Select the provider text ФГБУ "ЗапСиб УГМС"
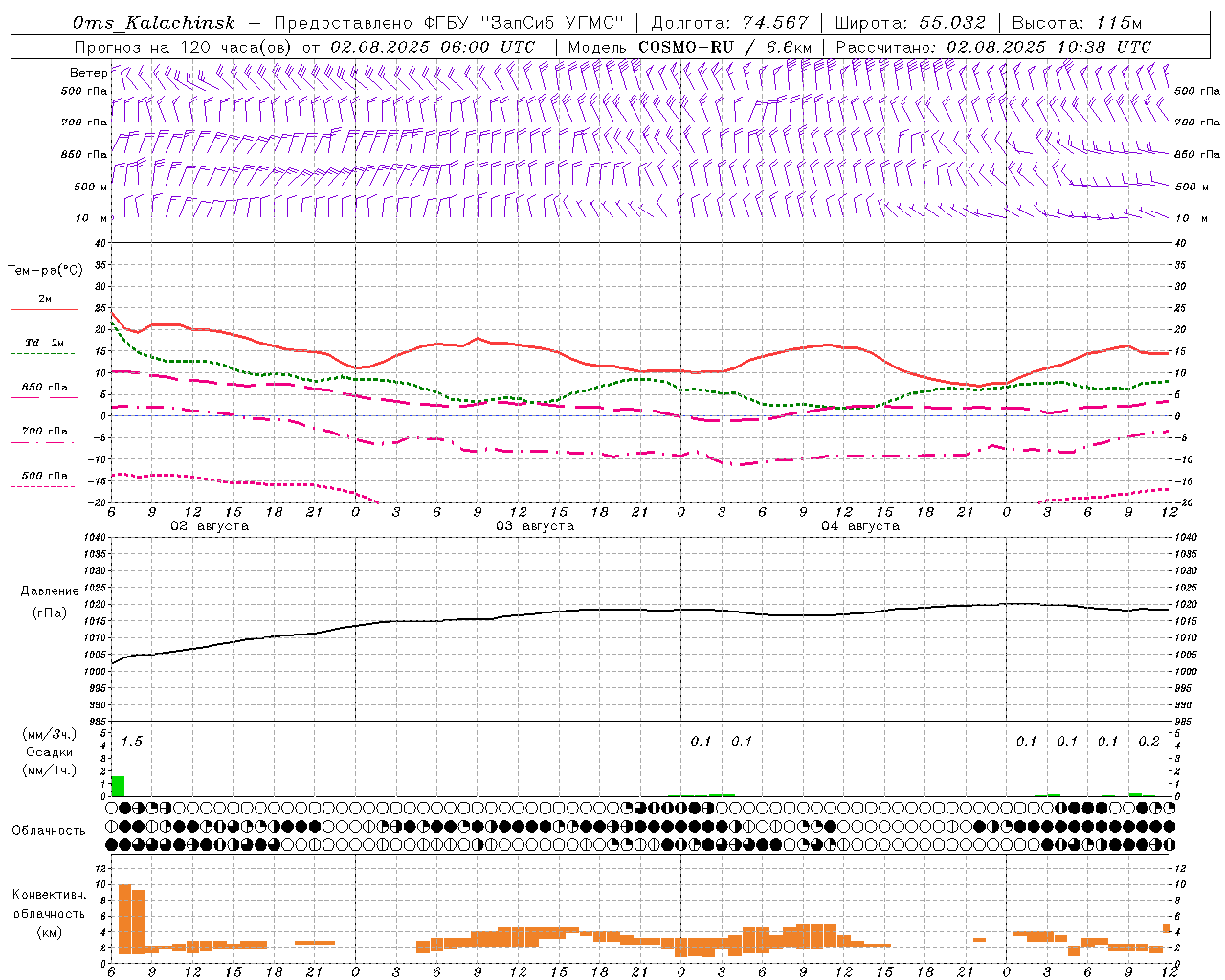This screenshot has height=980, width=1225. click(x=523, y=23)
